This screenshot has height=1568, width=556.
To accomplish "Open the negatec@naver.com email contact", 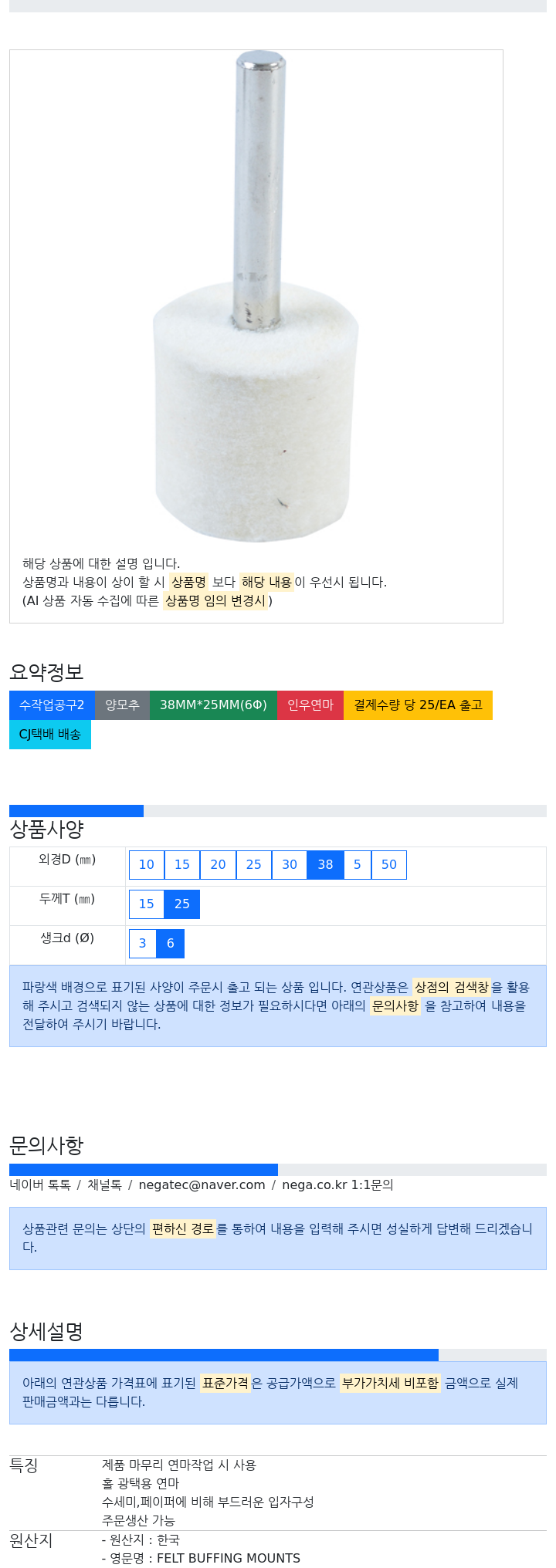I will click(x=202, y=1184).
